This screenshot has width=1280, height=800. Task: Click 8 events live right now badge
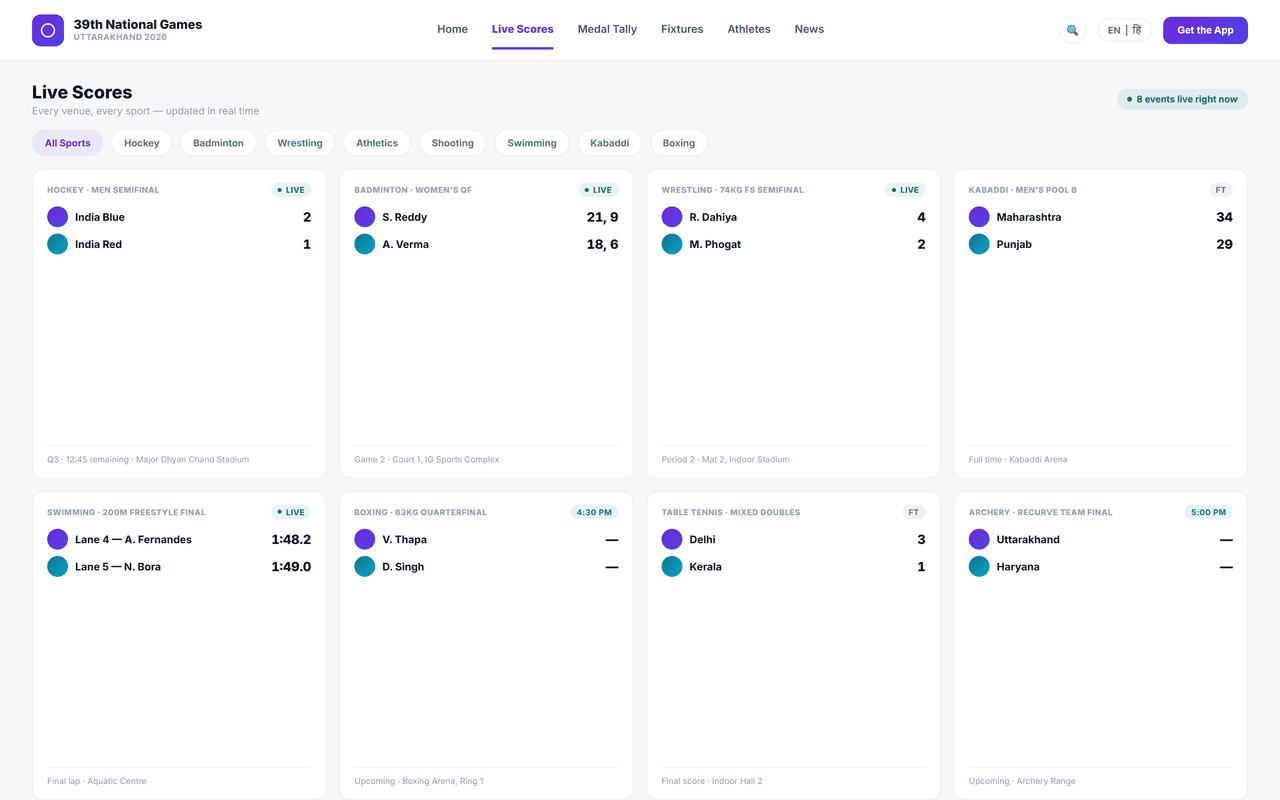pyautogui.click(x=1182, y=99)
